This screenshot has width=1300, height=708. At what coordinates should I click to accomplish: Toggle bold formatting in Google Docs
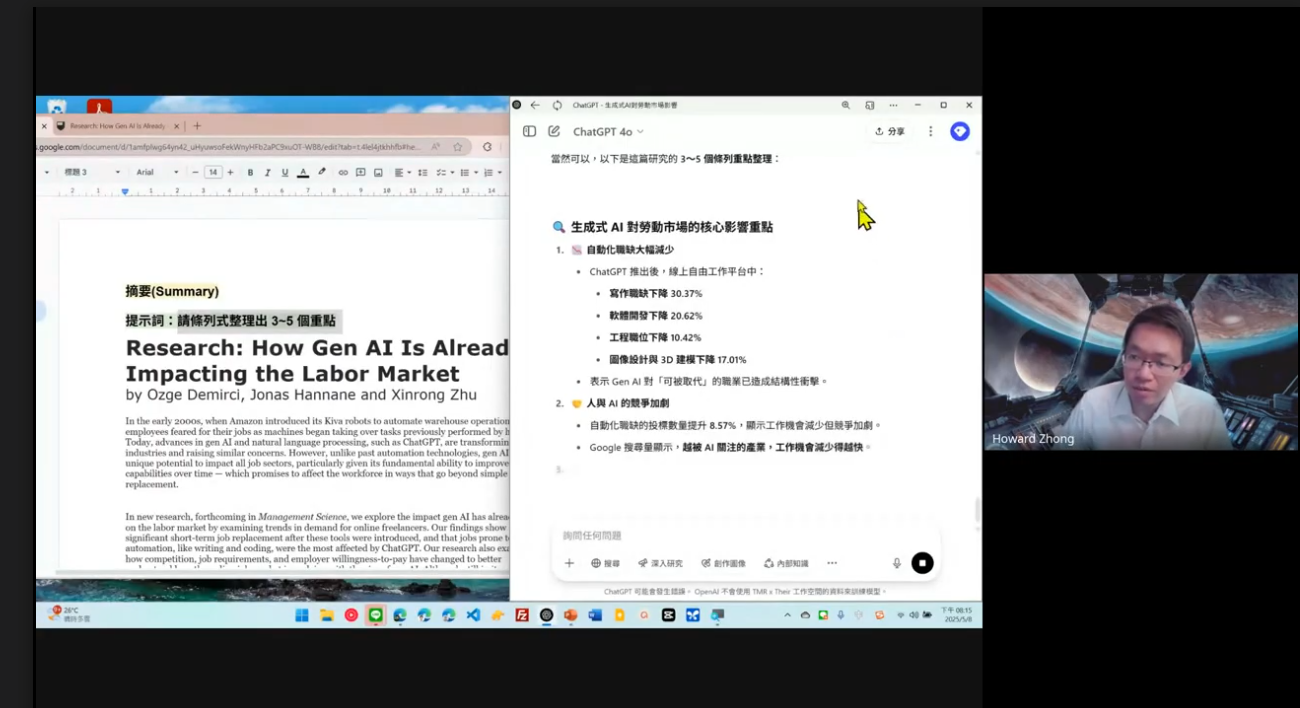point(250,173)
